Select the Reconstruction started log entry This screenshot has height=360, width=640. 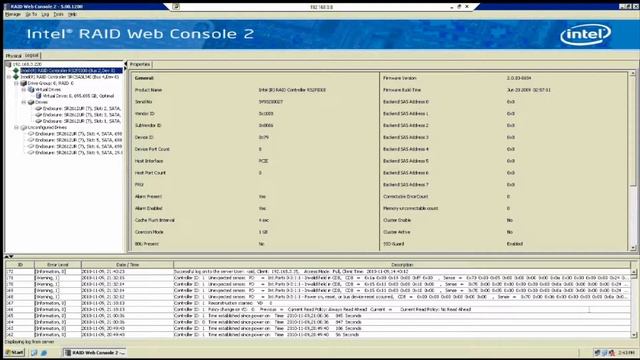(318, 303)
